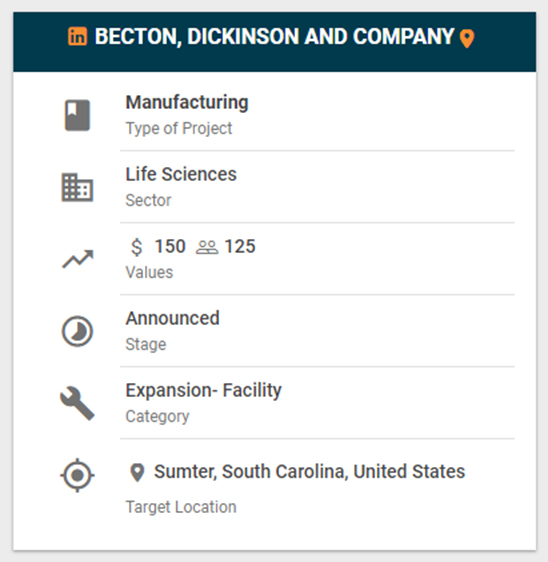Click the building icon beside Life Sciences

pyautogui.click(x=77, y=187)
